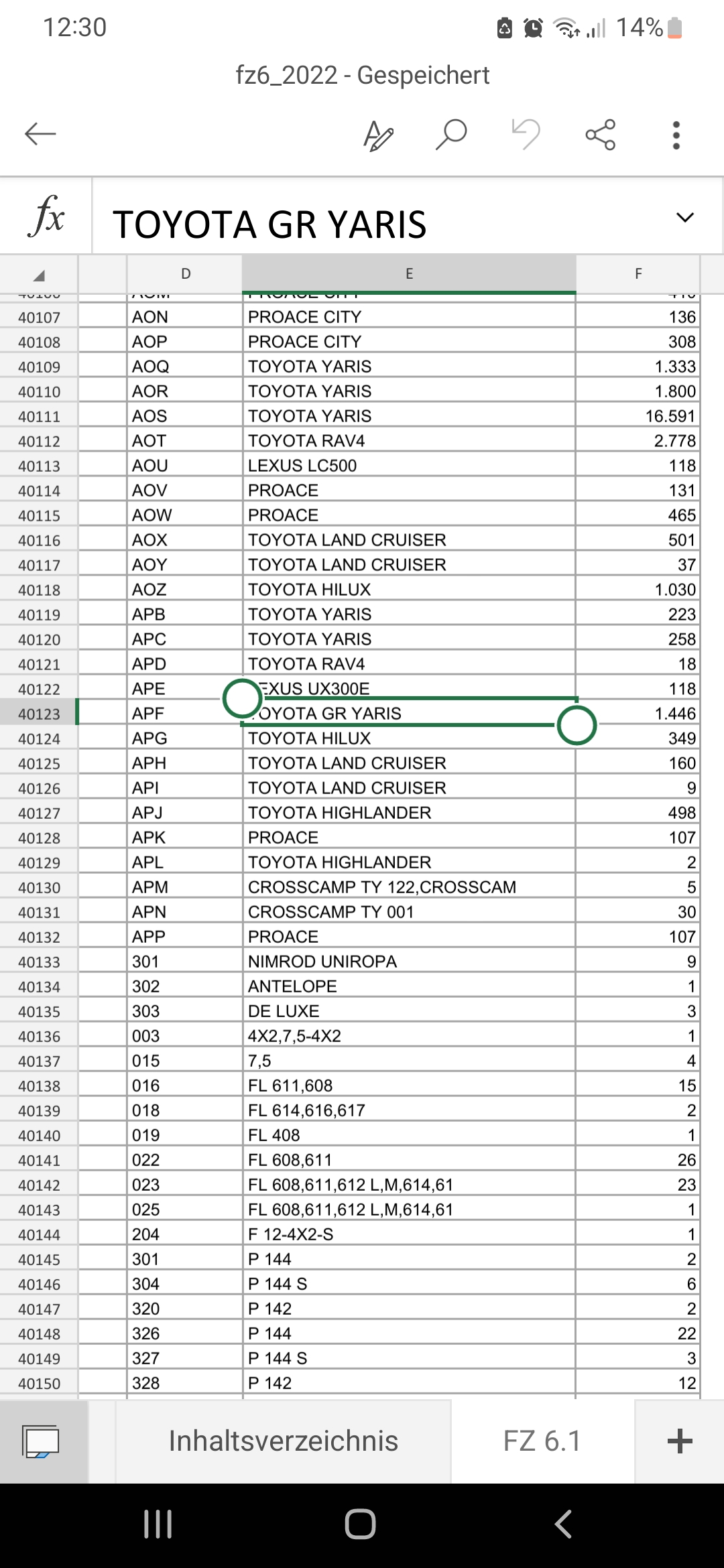Select cell APM
Image resolution: width=724 pixels, height=1568 pixels.
coord(184,887)
